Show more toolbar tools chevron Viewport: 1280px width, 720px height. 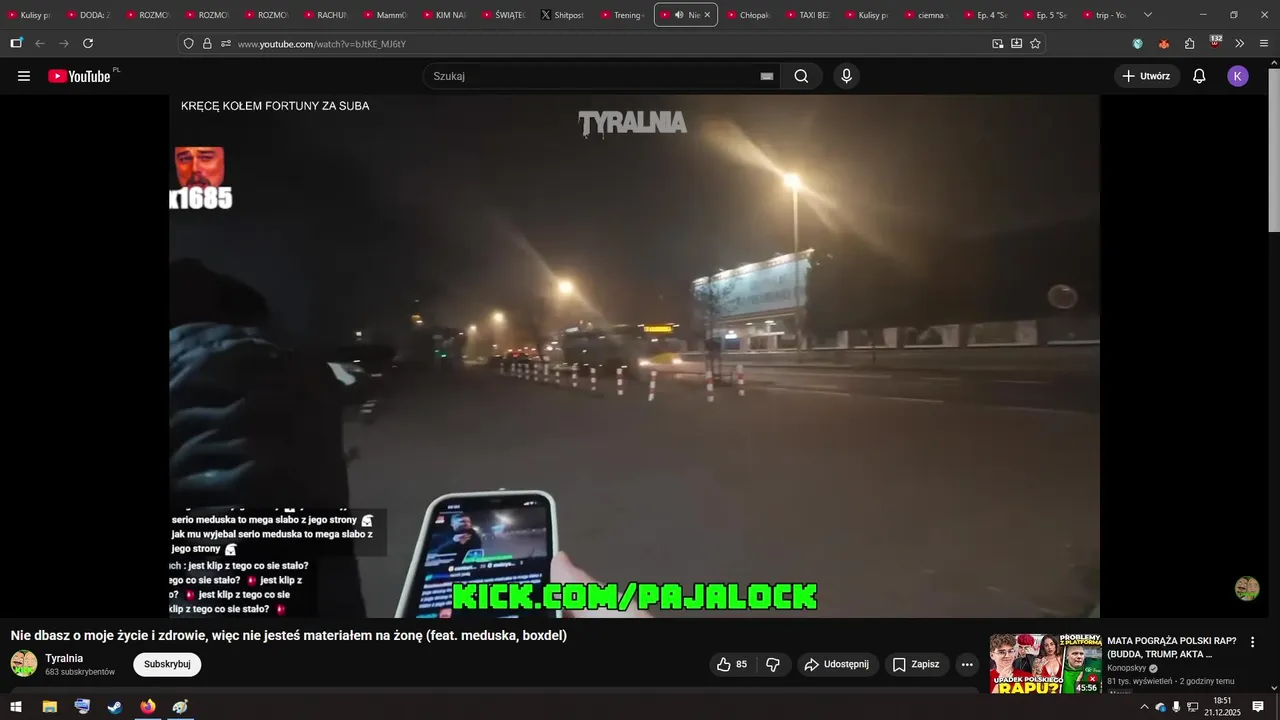(1239, 44)
